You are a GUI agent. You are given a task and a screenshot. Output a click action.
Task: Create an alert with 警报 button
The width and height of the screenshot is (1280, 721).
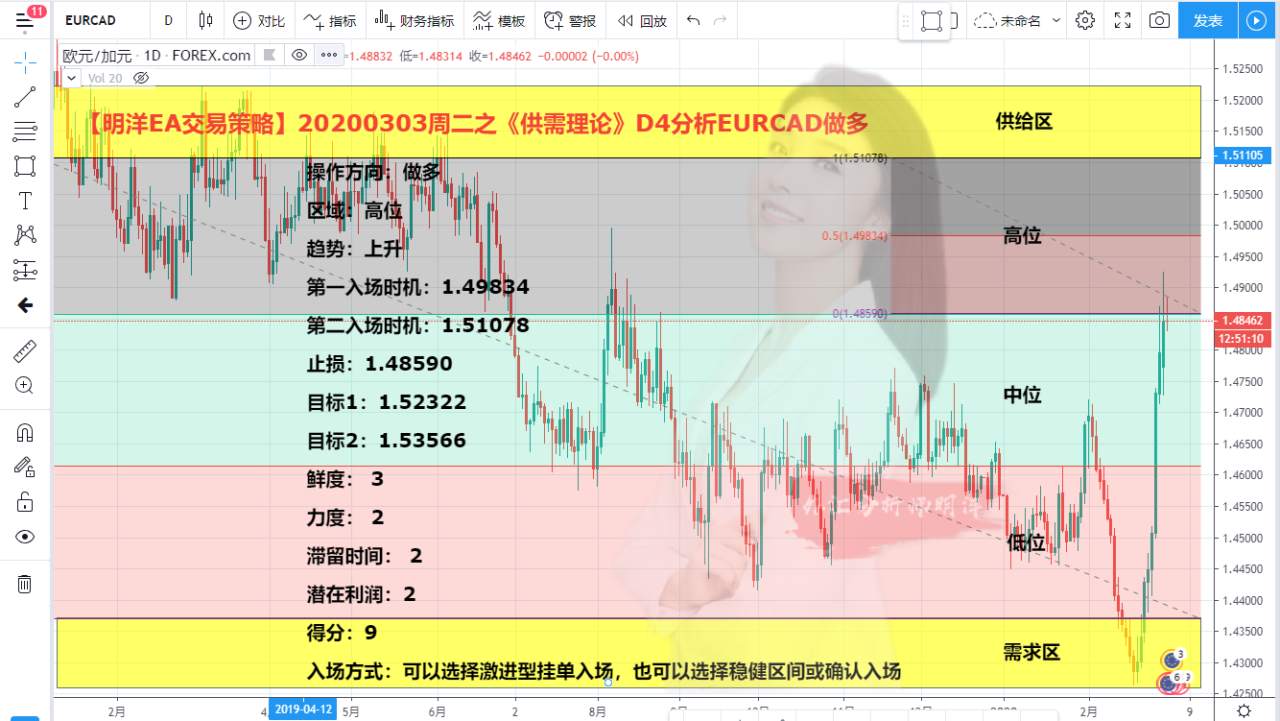[570, 20]
